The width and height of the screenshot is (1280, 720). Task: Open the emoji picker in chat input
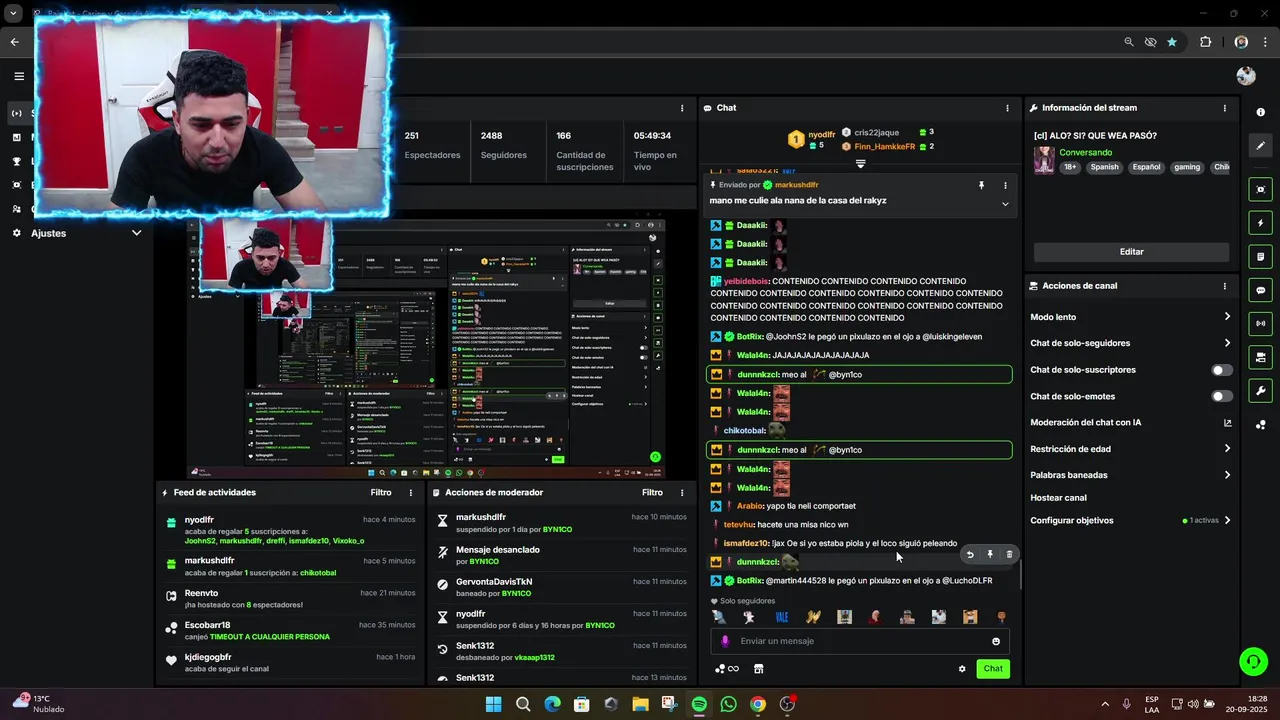click(996, 642)
